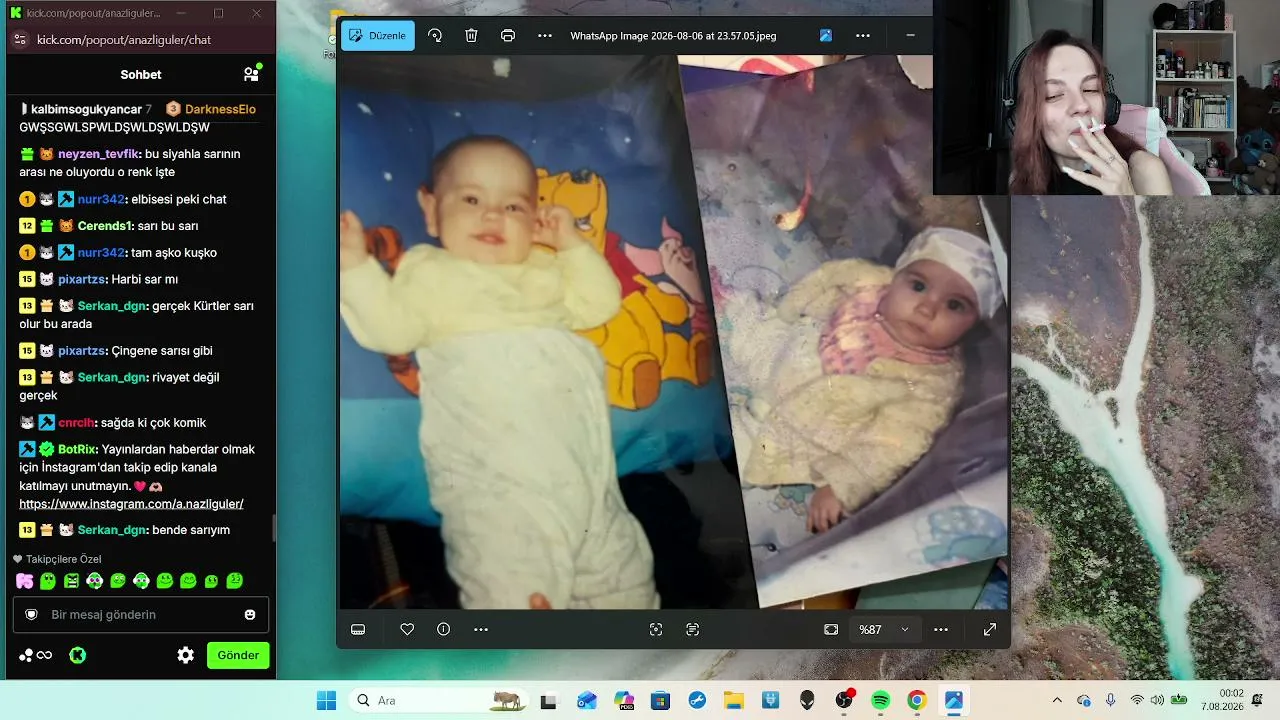Screen dimensions: 1280x720
Task: Scan text in the photo
Action: (x=693, y=629)
